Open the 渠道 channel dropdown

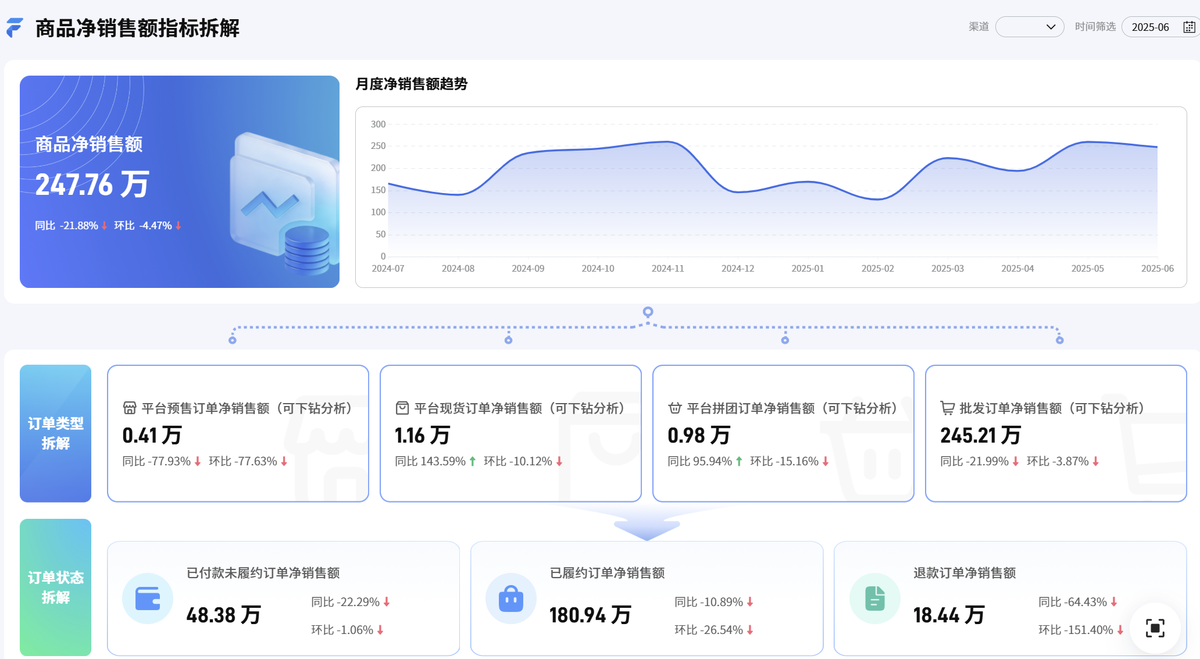point(1030,27)
